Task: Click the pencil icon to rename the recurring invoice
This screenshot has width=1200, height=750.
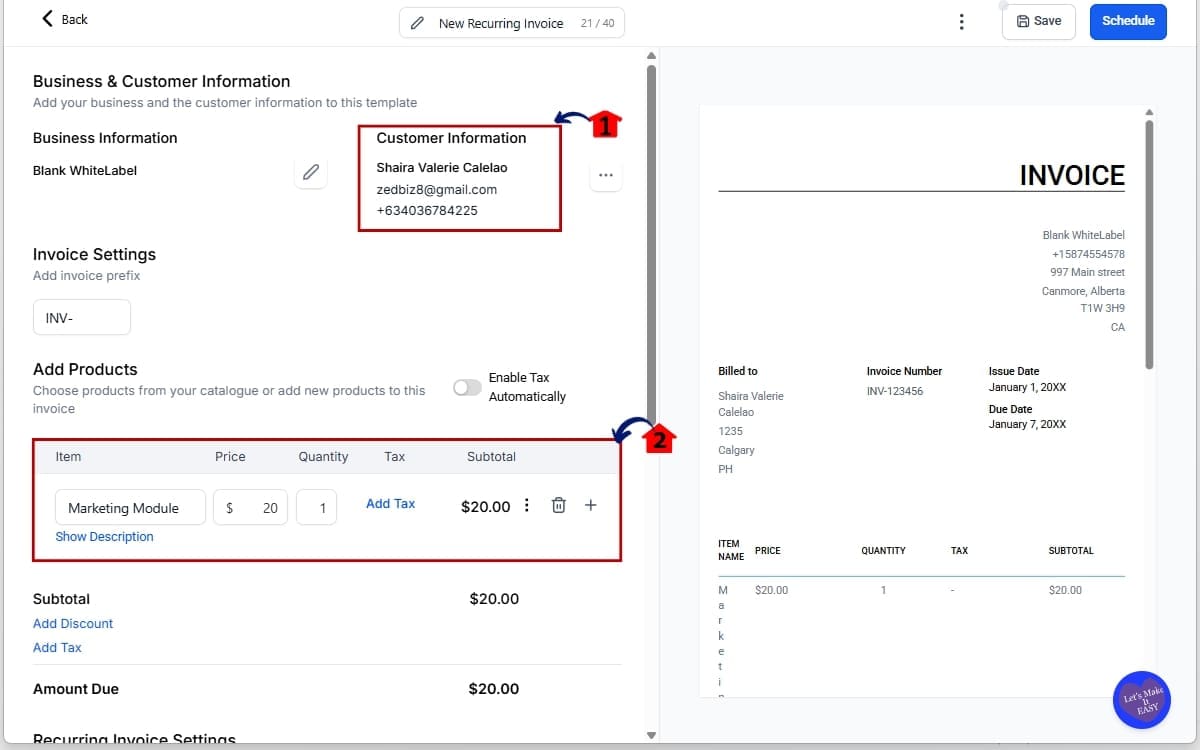Action: [x=419, y=21]
